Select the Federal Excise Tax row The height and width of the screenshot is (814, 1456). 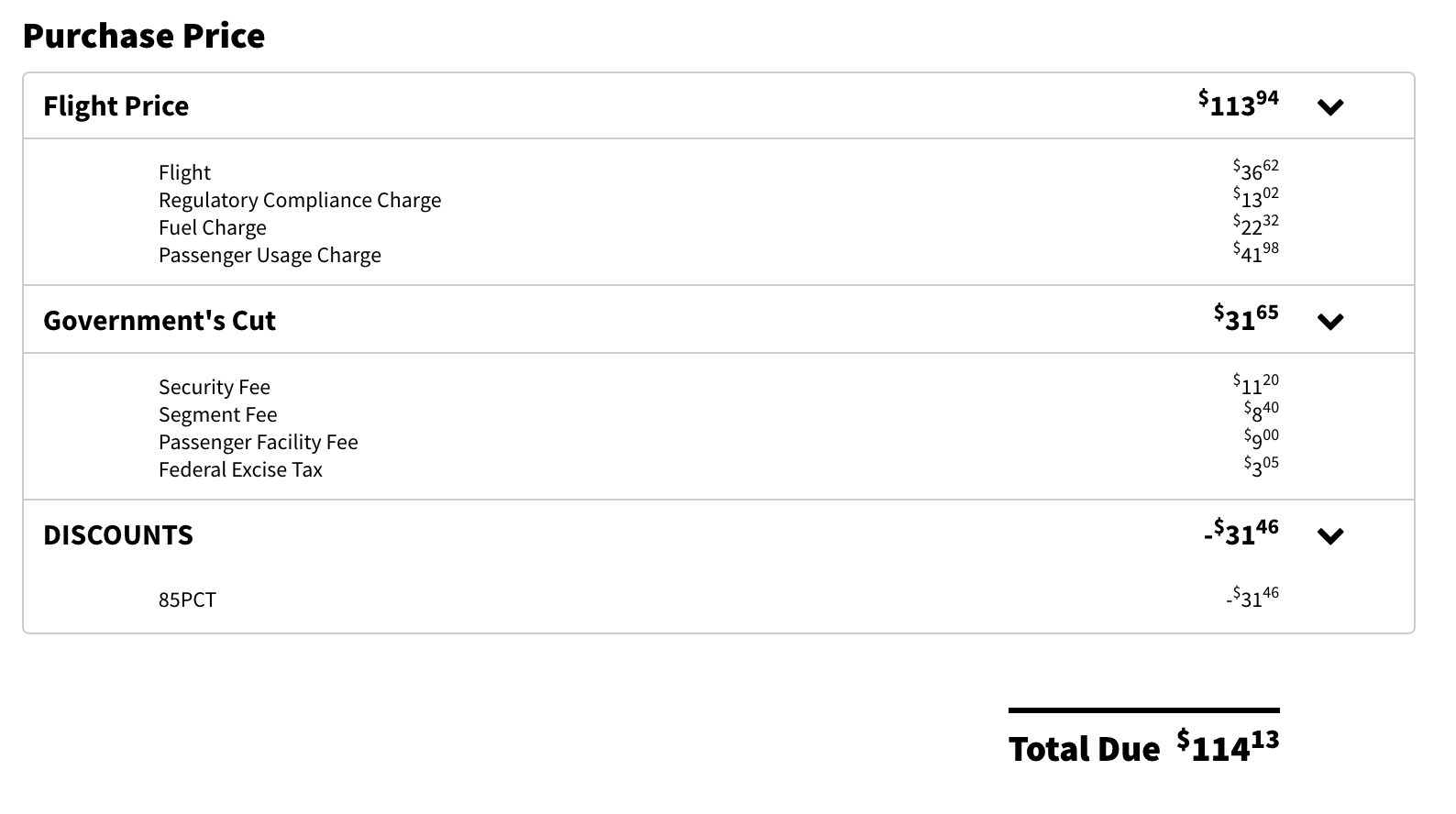(240, 469)
